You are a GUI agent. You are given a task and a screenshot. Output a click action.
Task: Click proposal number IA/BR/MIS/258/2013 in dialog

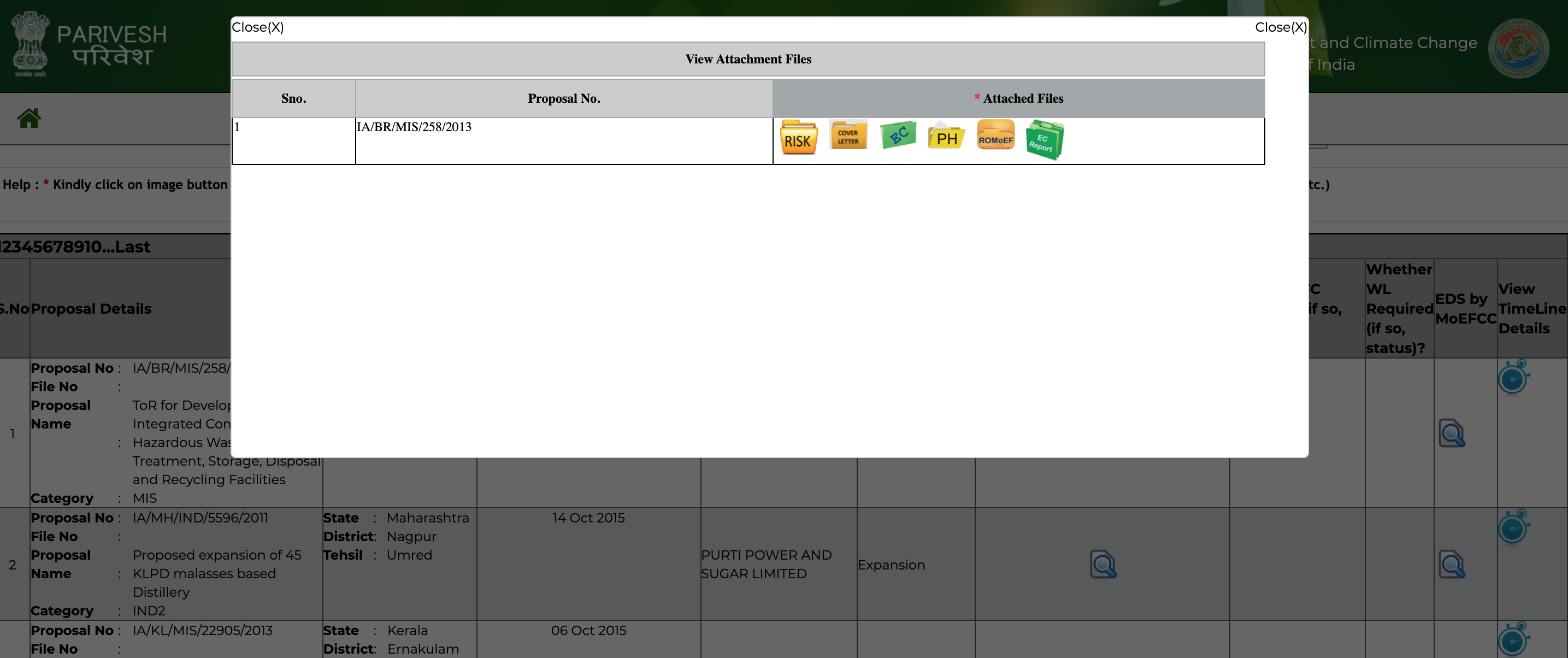point(414,127)
